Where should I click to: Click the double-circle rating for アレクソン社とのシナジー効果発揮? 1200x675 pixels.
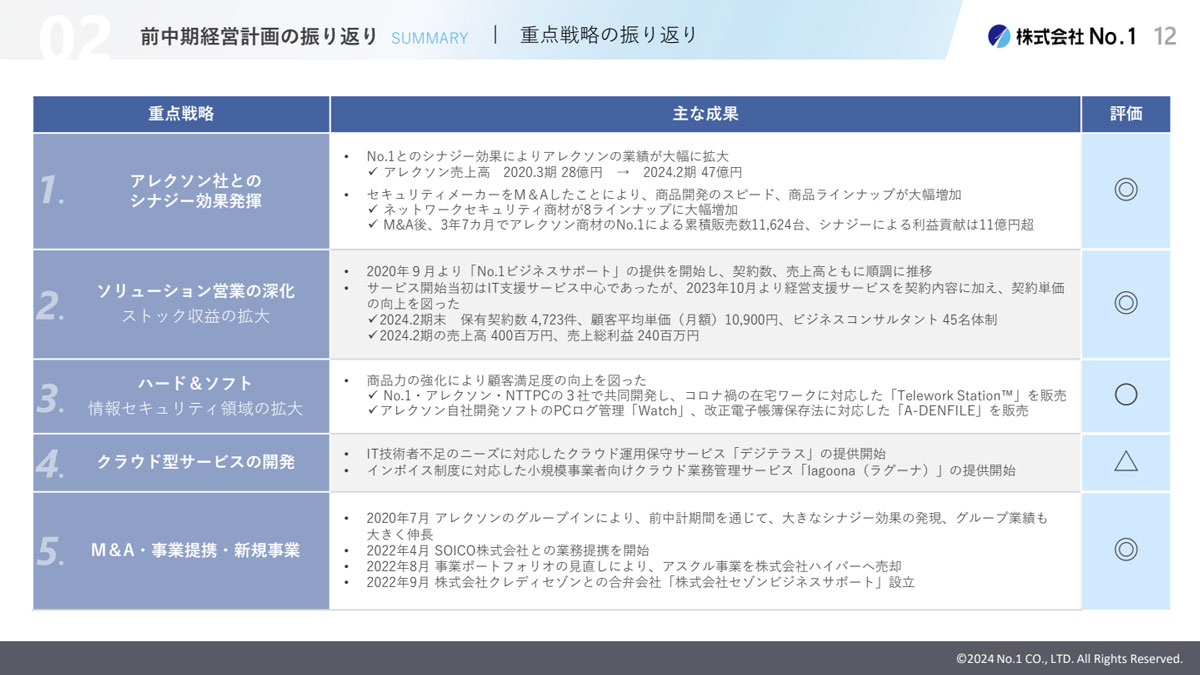pos(1126,189)
